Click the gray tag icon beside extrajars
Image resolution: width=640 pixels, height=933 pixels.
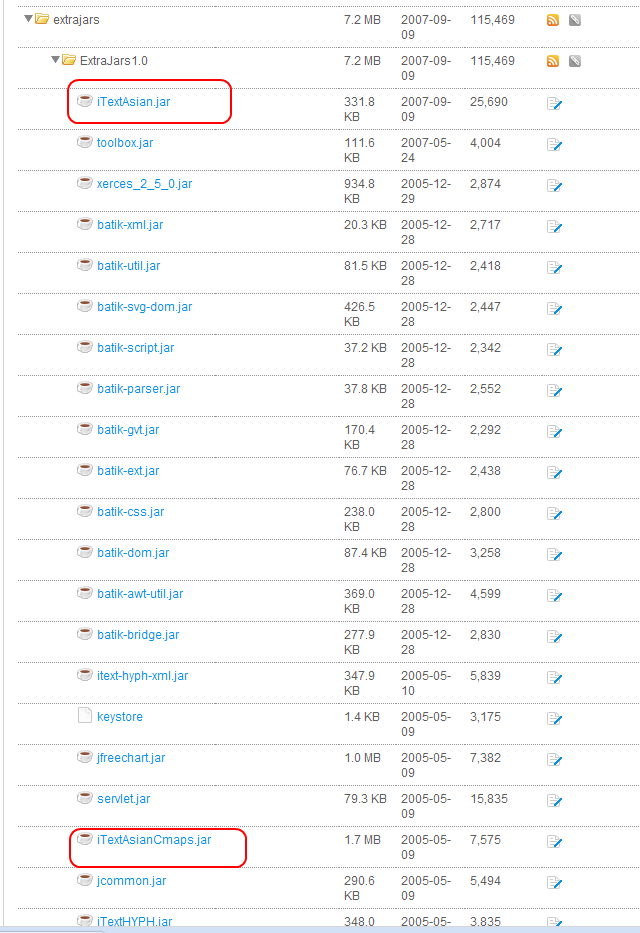pos(575,20)
